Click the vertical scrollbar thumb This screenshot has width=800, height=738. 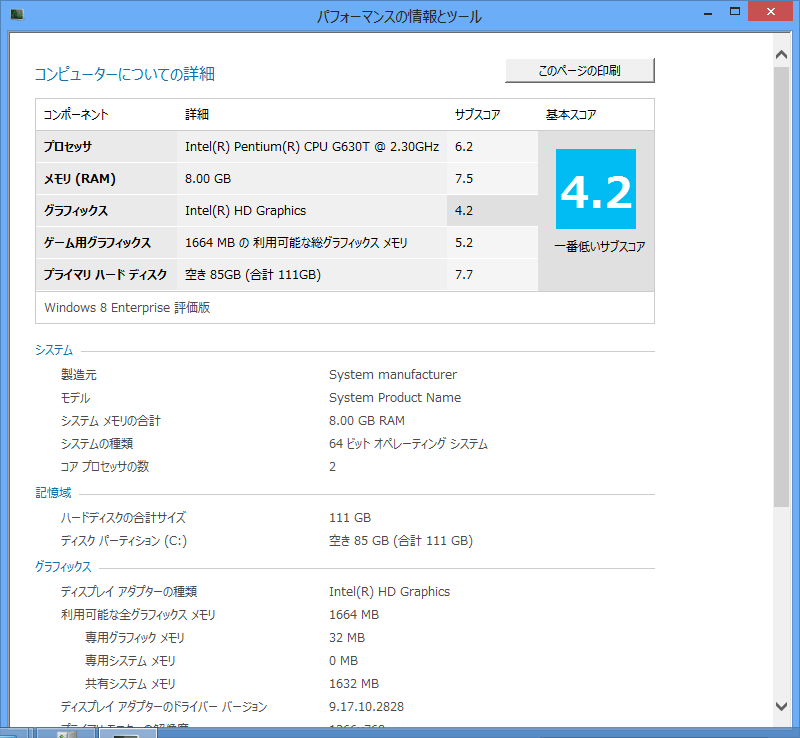tap(781, 287)
